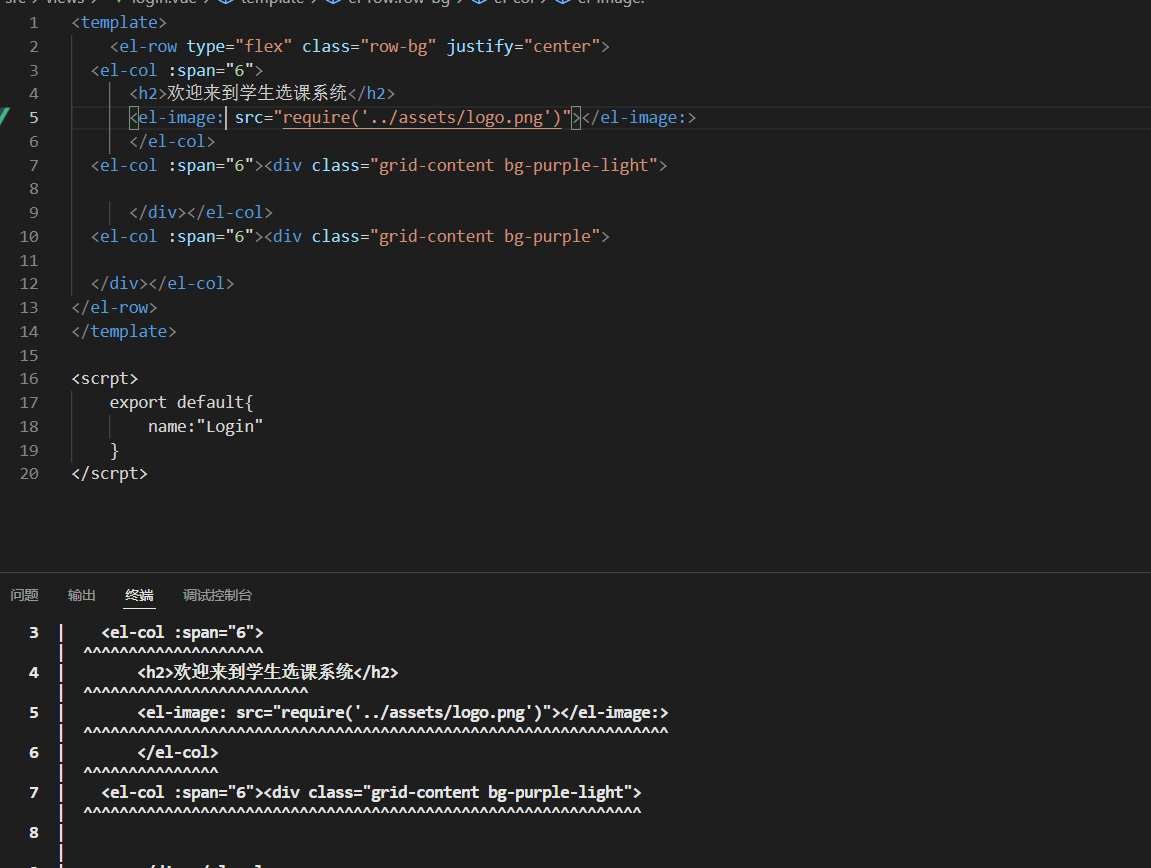Image resolution: width=1151 pixels, height=868 pixels.
Task: Click the el-image line in the terminal output
Action: click(402, 713)
